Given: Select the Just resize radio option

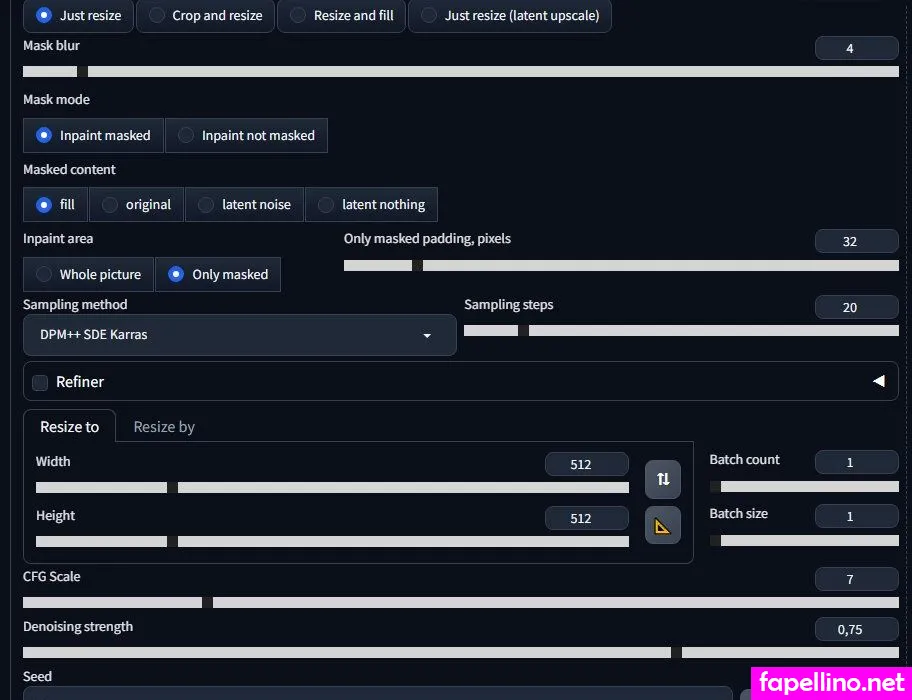Looking at the screenshot, I should click(x=79, y=16).
